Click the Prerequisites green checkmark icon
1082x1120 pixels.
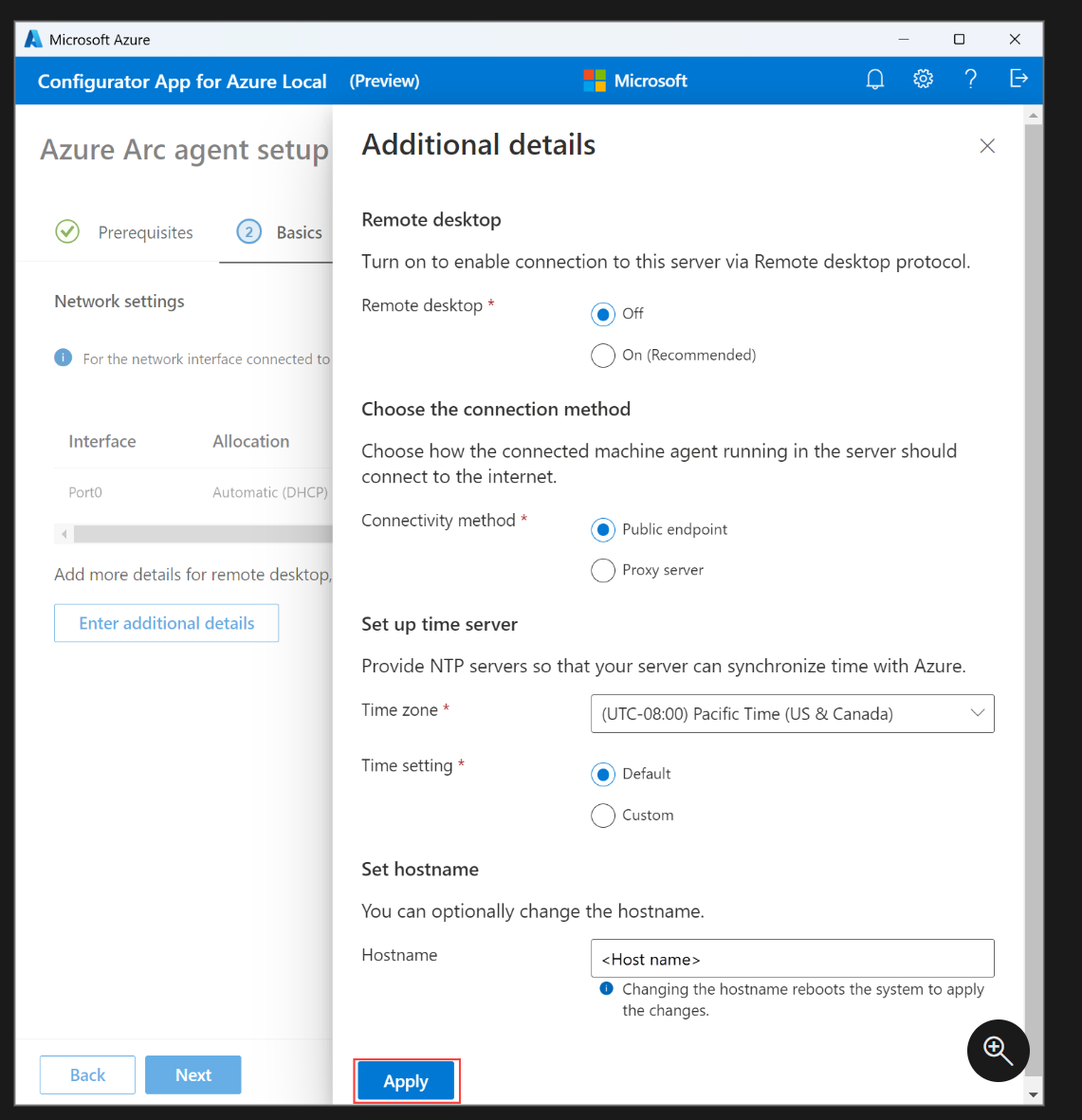coord(67,231)
